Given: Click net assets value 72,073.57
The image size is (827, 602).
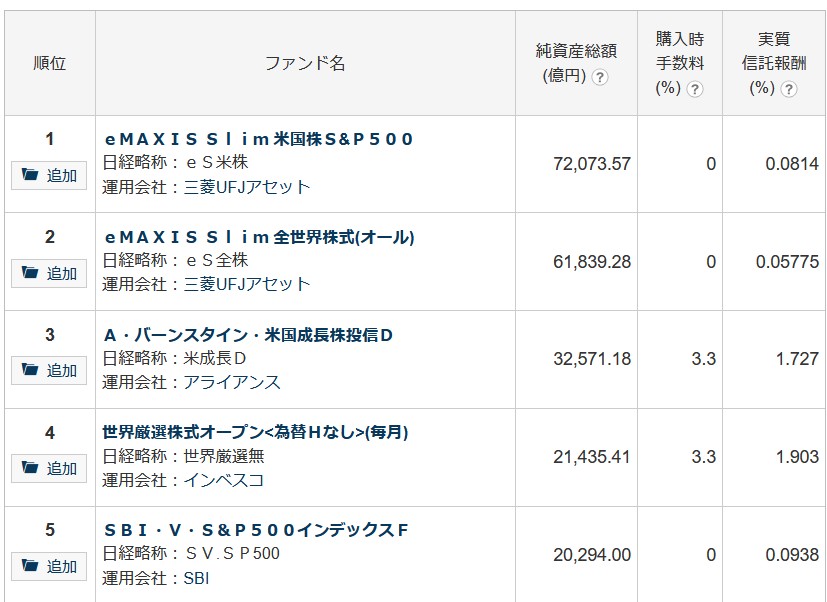Looking at the screenshot, I should point(592,164).
